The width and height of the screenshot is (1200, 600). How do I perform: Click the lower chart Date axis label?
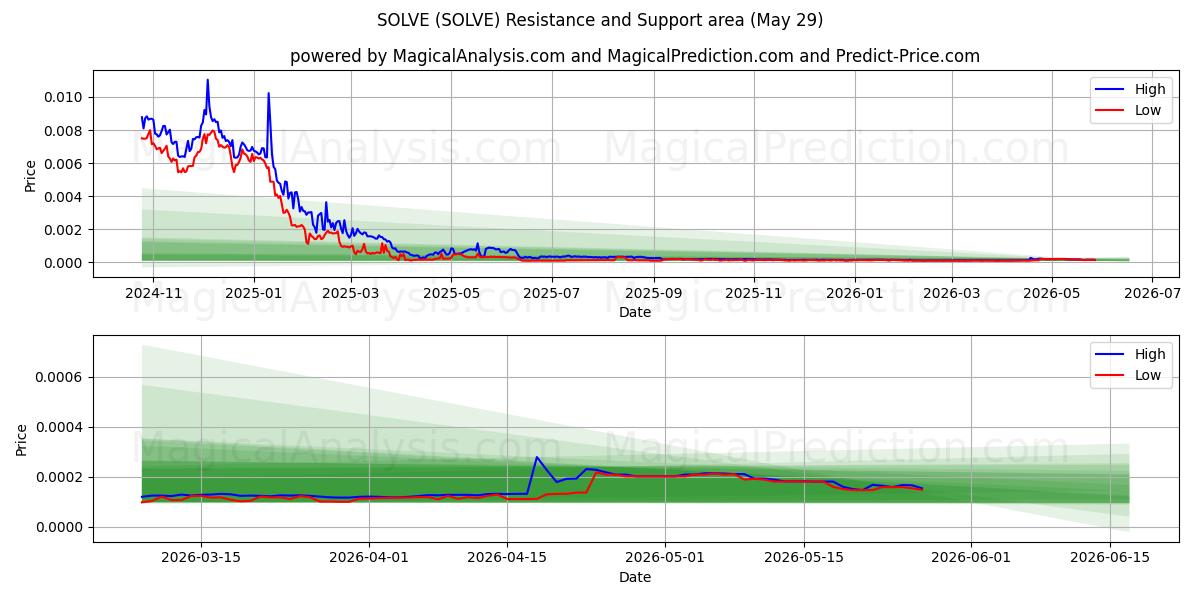click(635, 577)
